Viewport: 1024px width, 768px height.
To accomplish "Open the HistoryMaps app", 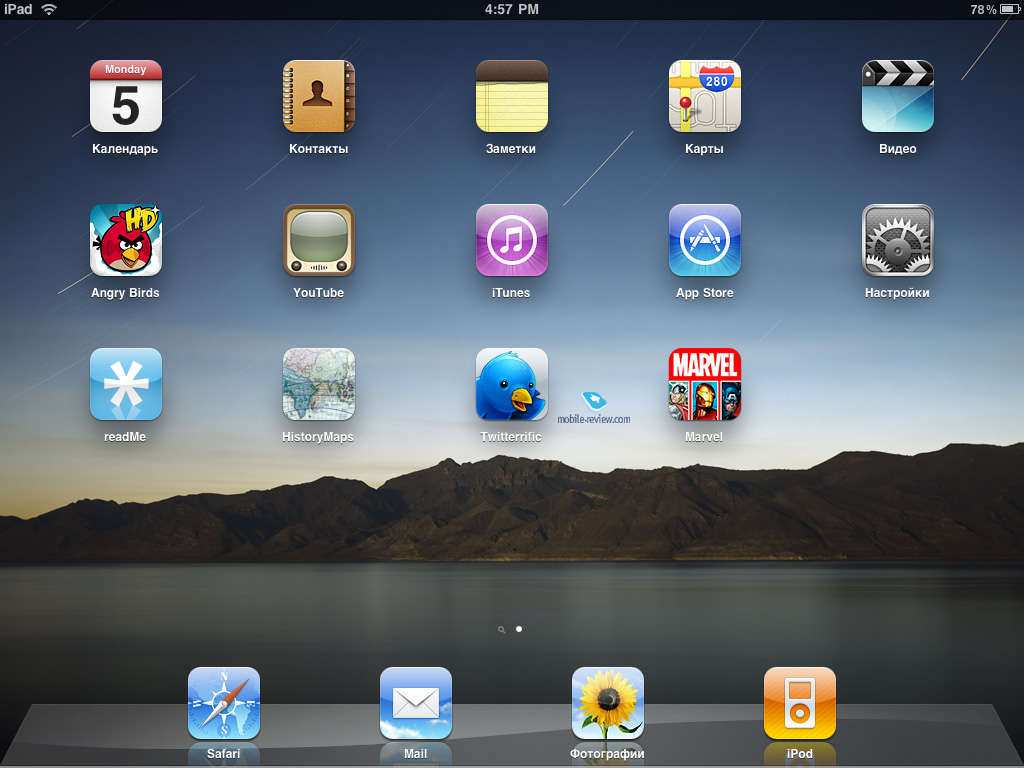I will (319, 384).
